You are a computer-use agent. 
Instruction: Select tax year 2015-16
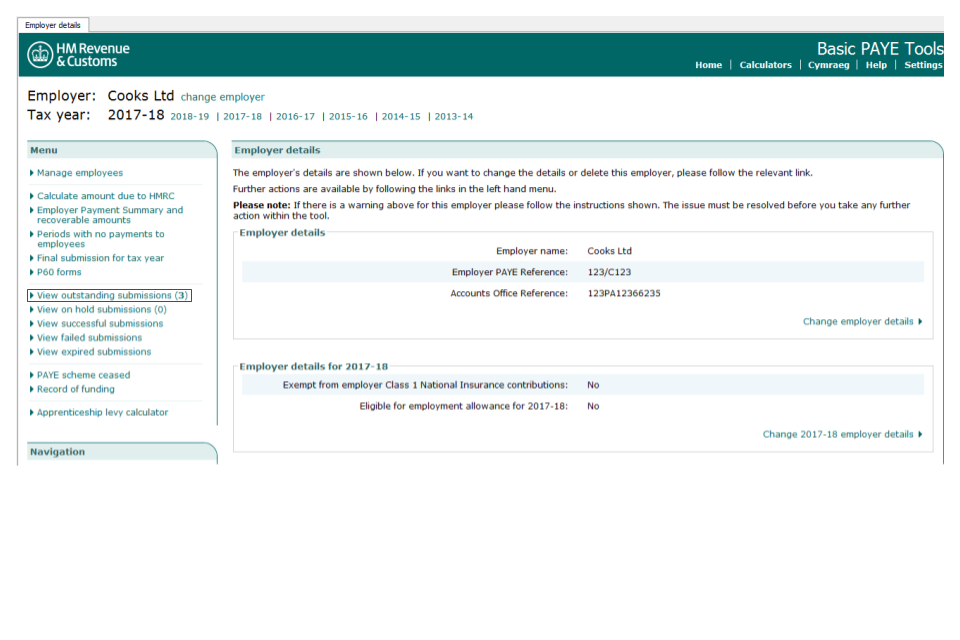pyautogui.click(x=348, y=116)
